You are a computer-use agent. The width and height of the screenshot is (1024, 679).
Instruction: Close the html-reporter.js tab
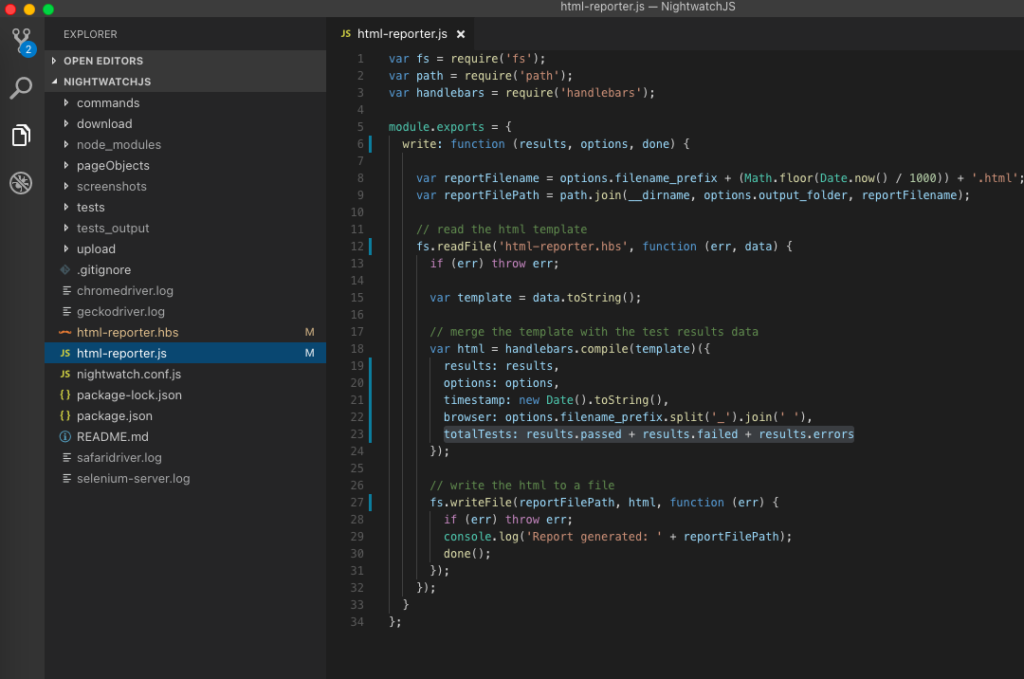460,33
